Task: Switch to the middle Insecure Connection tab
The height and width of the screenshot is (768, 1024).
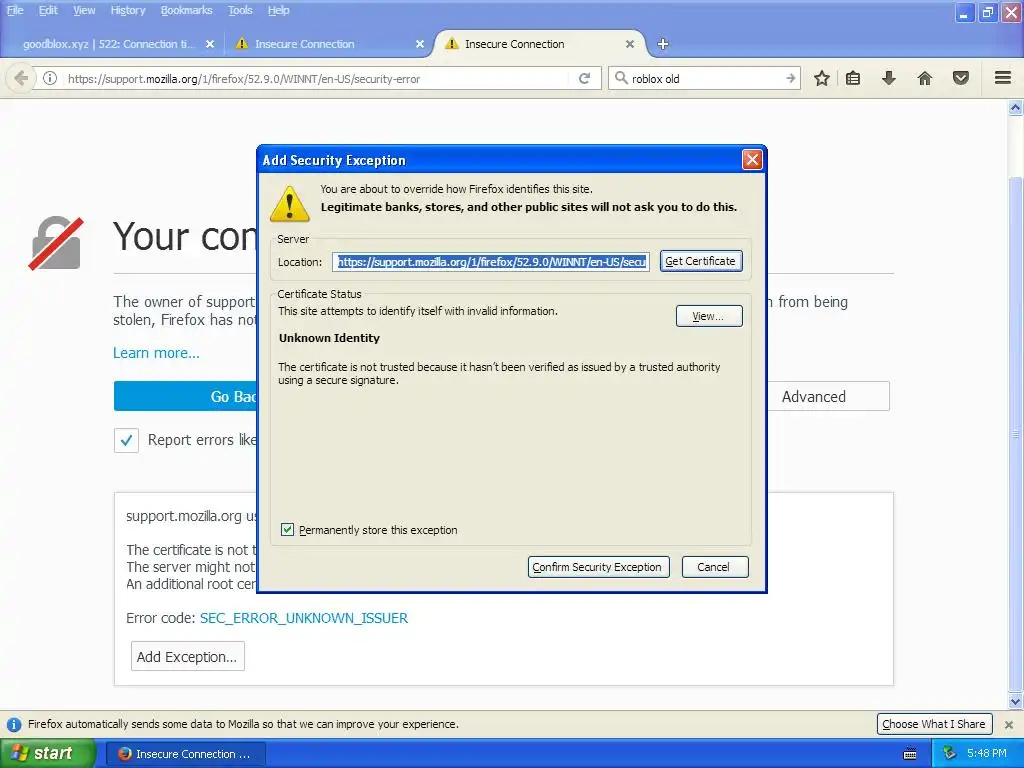Action: click(x=304, y=44)
